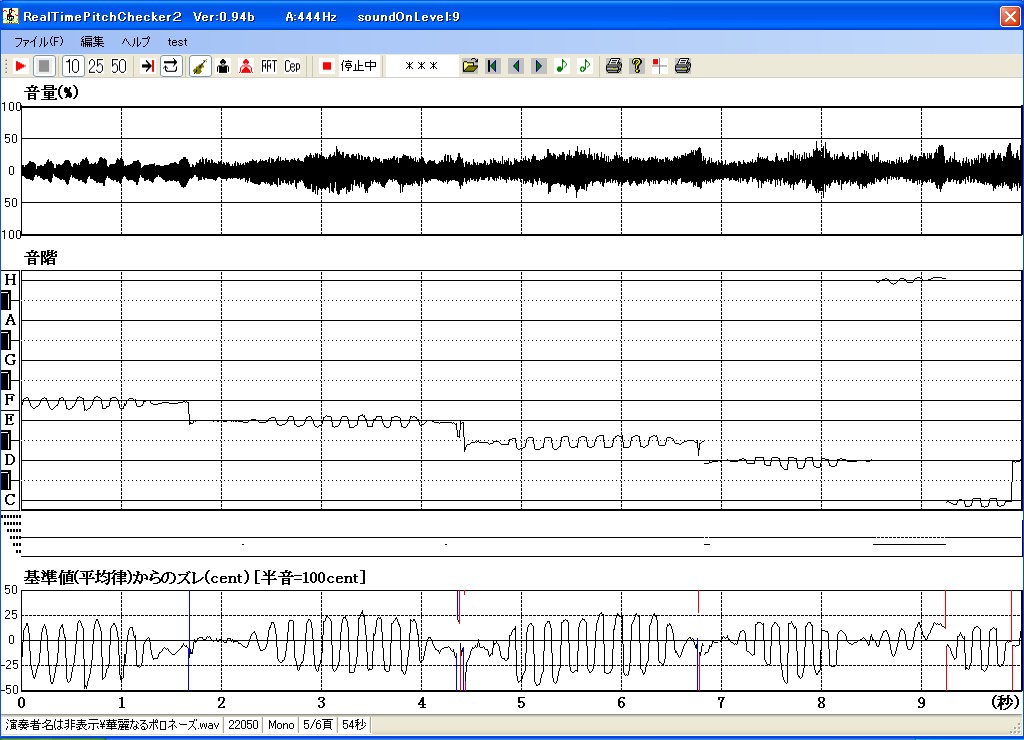Open a file with the folder icon
Viewport: 1024px width, 740px height.
[x=470, y=66]
